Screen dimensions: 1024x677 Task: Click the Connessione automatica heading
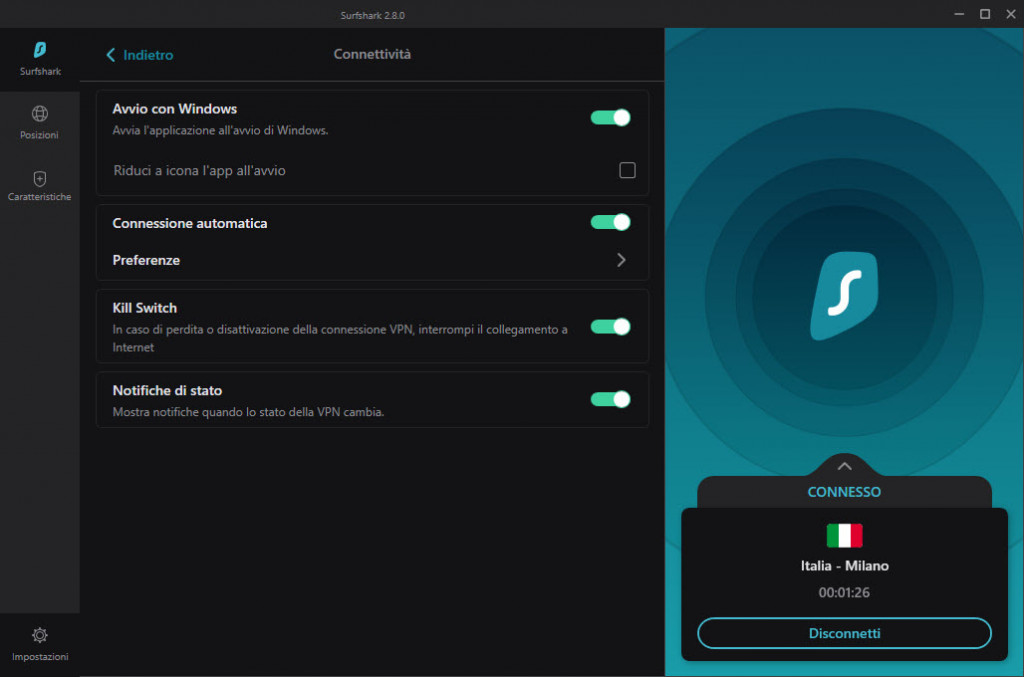tap(190, 223)
